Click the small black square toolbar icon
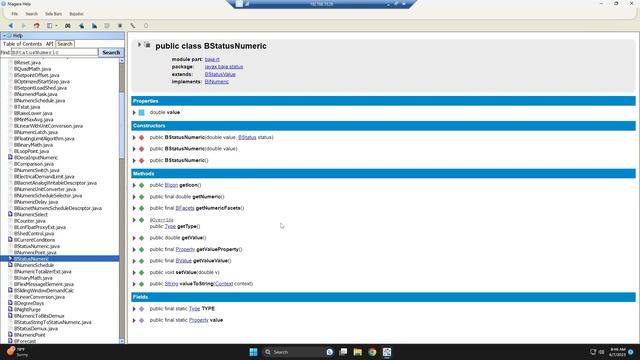The width and height of the screenshot is (640, 360). tap(120, 26)
